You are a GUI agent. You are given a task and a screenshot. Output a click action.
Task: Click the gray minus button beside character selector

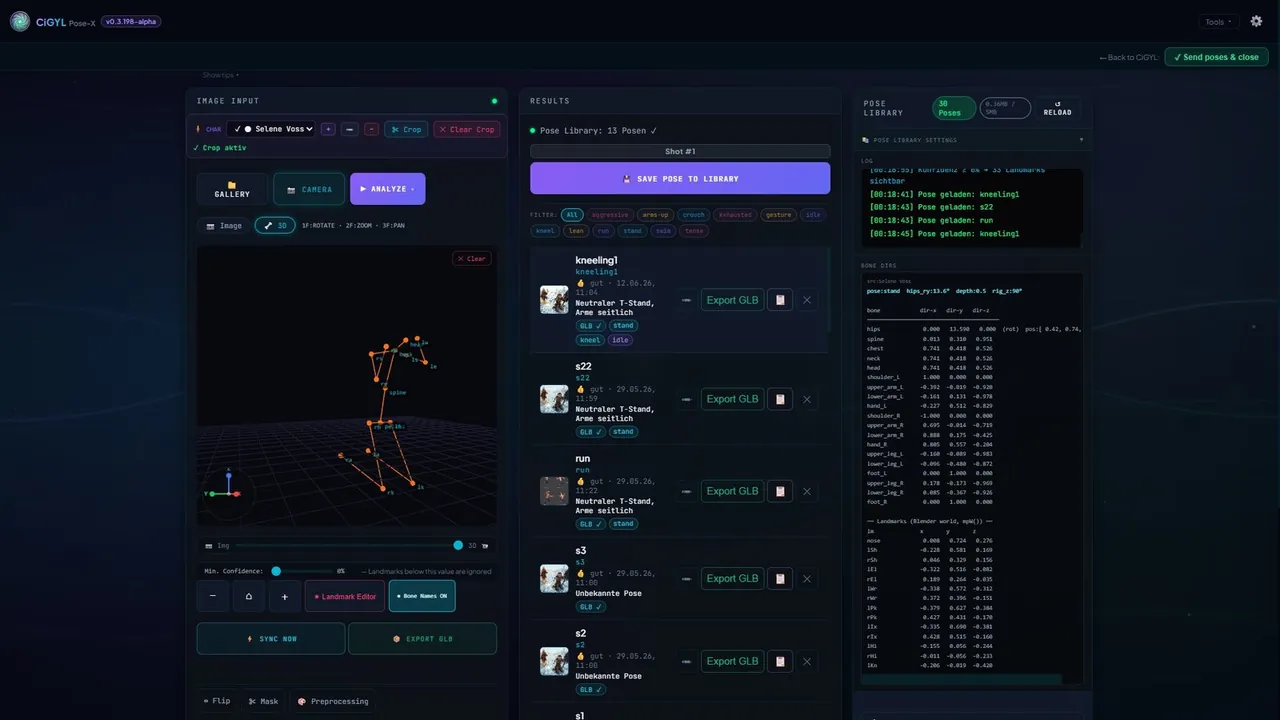pos(350,129)
